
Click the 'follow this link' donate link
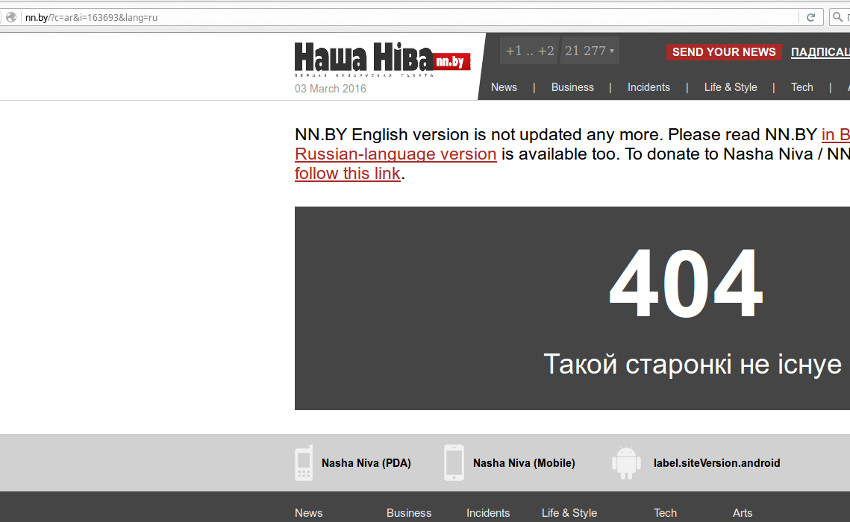coord(347,173)
